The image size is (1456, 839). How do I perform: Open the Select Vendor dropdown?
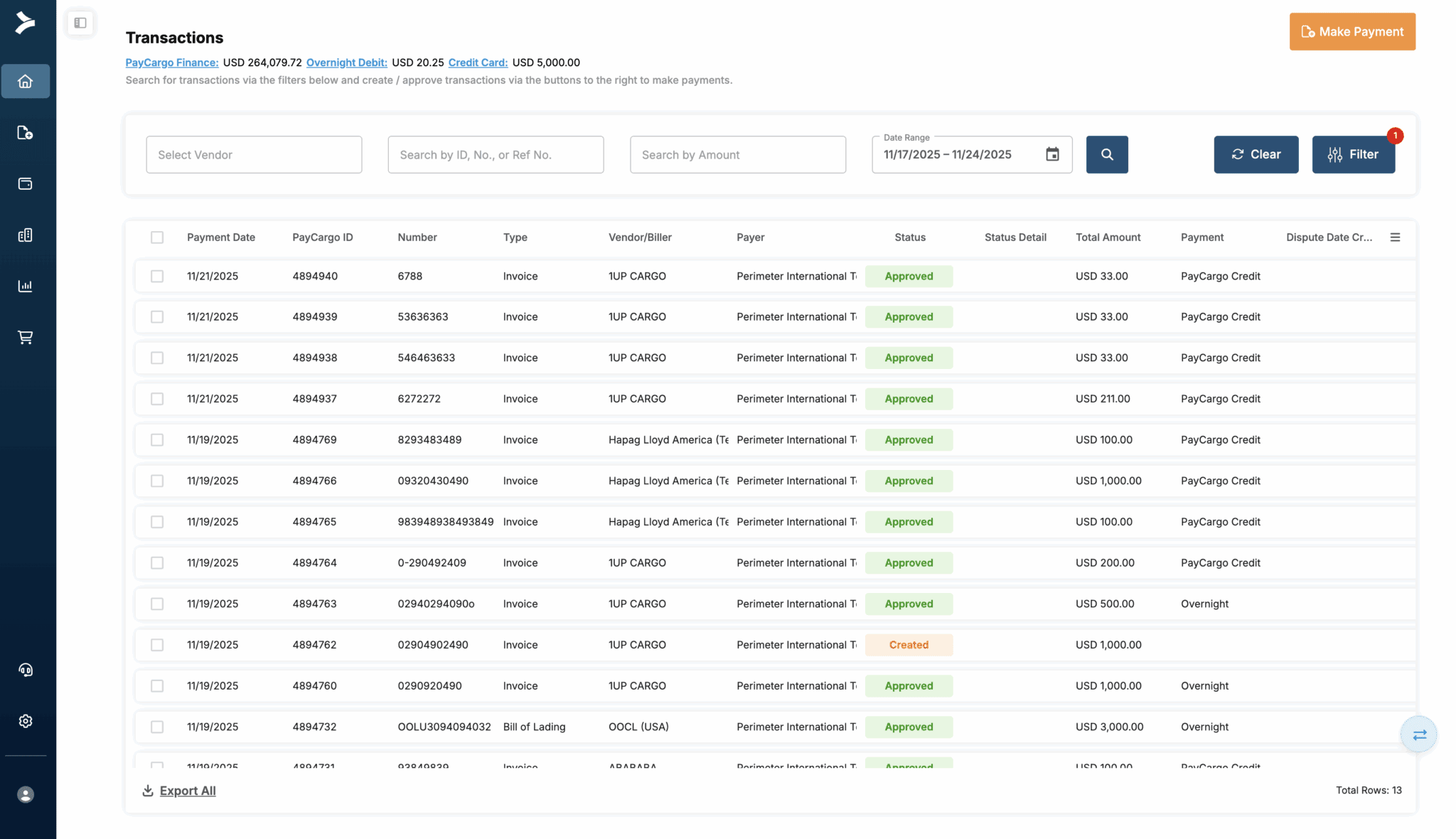tap(254, 154)
